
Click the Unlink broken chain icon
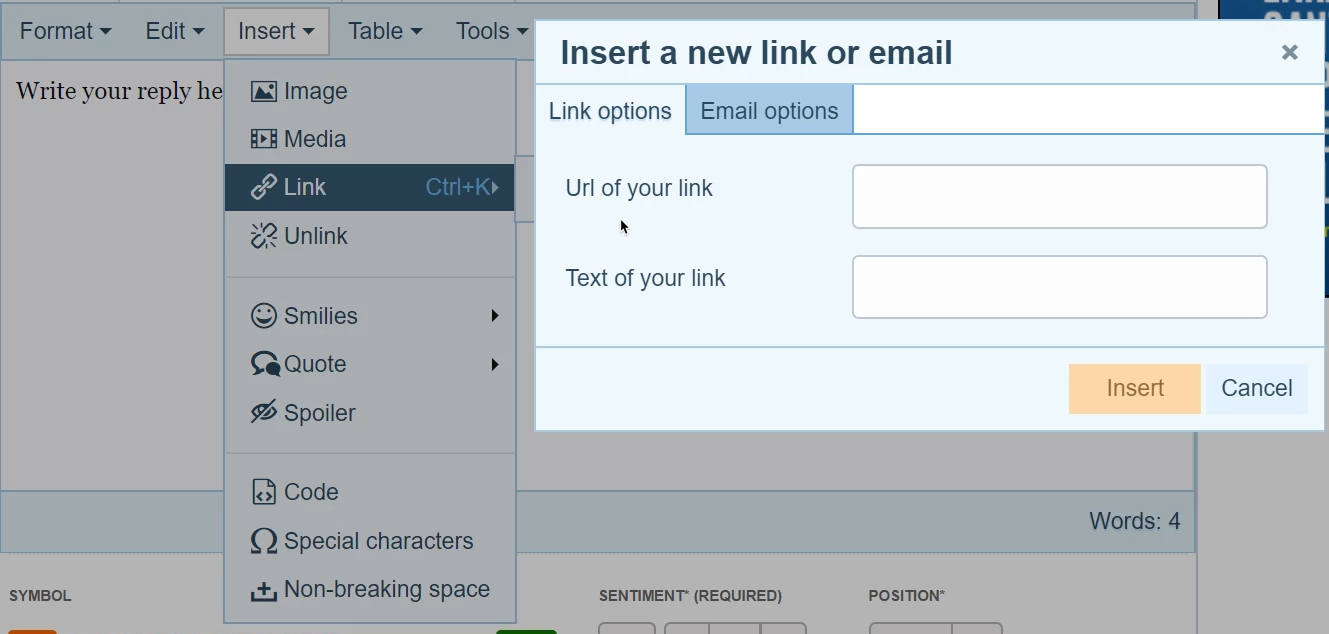[x=263, y=236]
